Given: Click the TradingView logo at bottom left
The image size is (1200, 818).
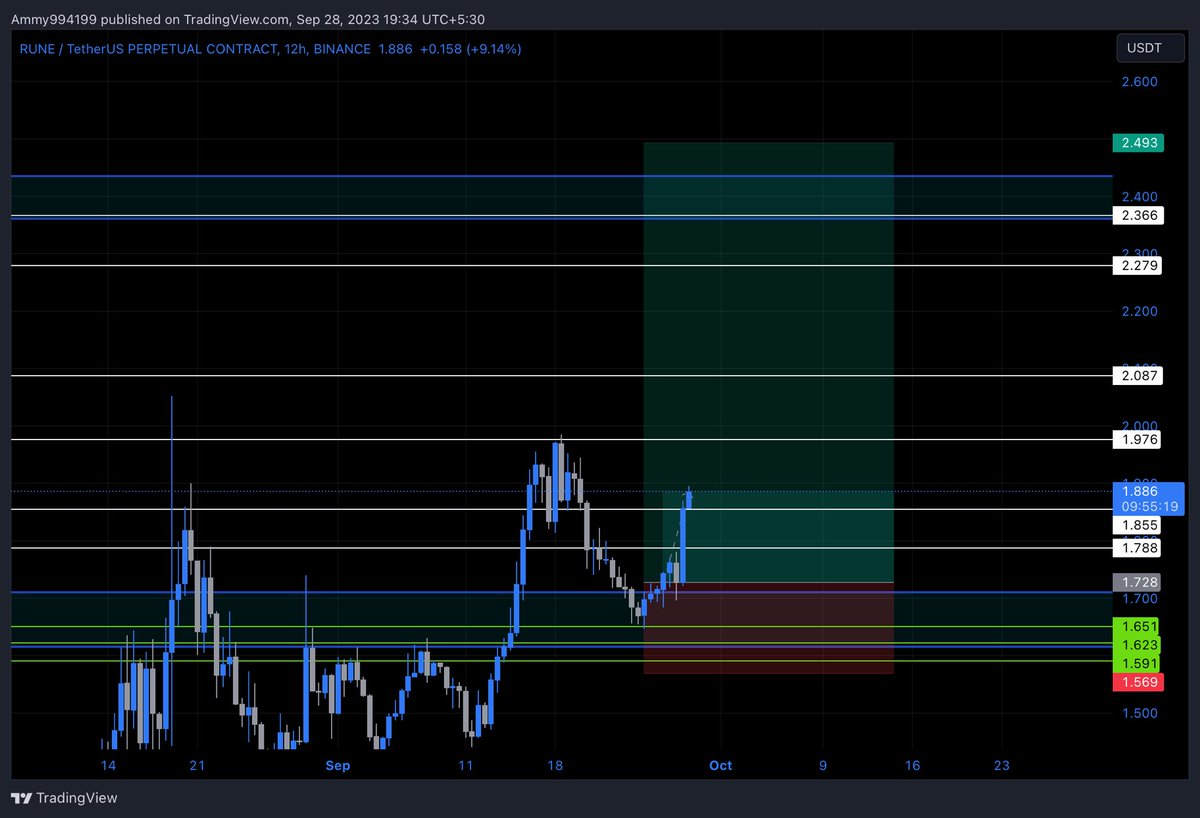Looking at the screenshot, I should point(64,798).
